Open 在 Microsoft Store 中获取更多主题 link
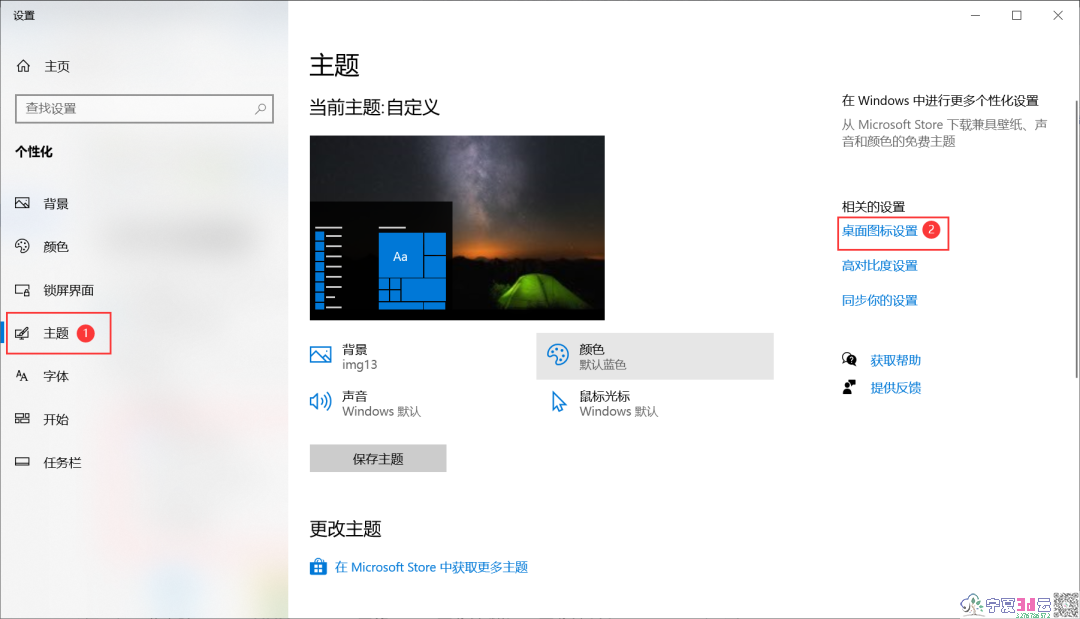 (431, 567)
